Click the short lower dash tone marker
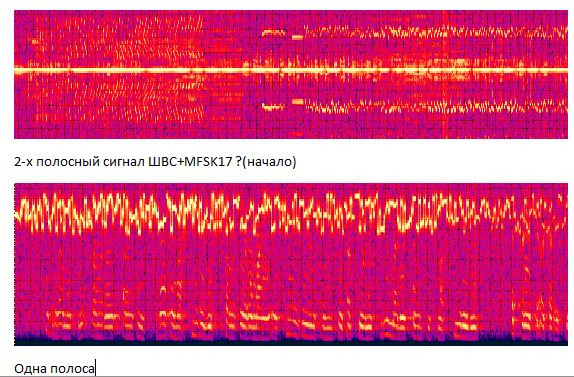 click(273, 107)
